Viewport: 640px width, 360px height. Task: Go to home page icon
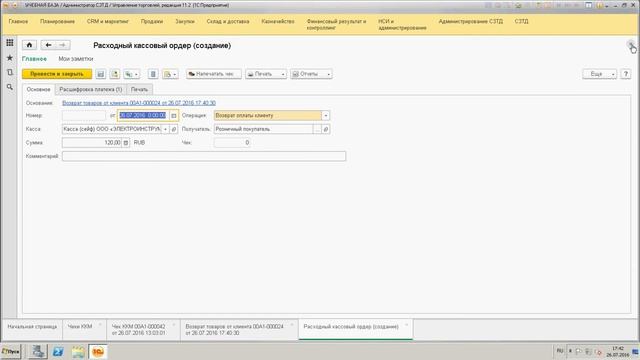tap(29, 45)
